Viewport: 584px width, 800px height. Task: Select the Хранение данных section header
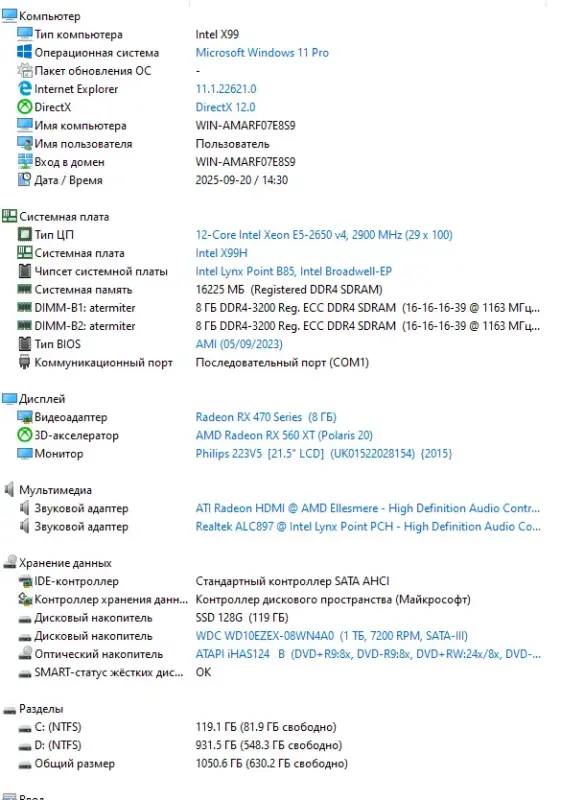tap(57, 563)
